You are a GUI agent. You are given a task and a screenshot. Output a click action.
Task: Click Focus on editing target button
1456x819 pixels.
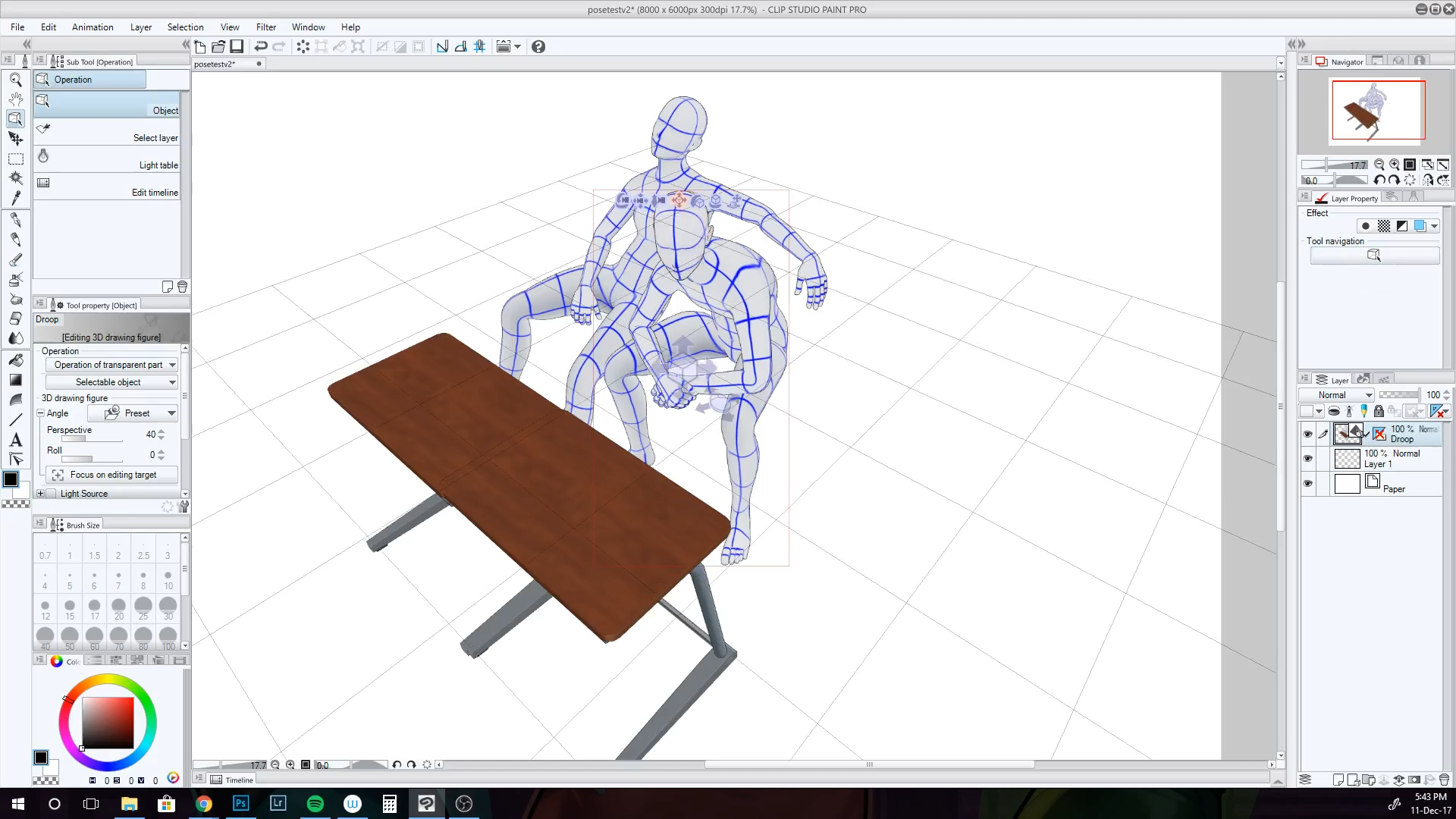pyautogui.click(x=112, y=475)
